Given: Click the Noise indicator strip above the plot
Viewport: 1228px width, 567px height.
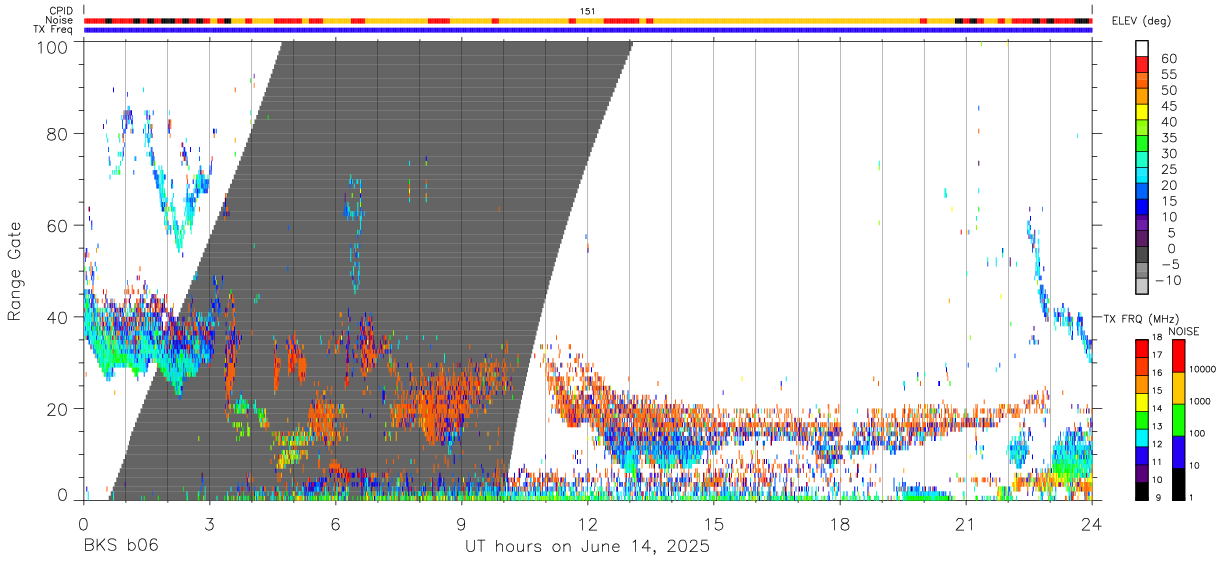Looking at the screenshot, I should pos(587,20).
